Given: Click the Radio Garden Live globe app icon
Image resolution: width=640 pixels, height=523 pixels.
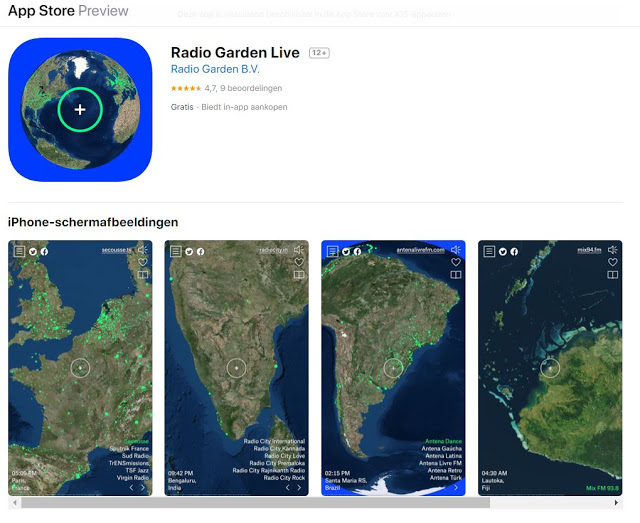Looking at the screenshot, I should pyautogui.click(x=80, y=110).
